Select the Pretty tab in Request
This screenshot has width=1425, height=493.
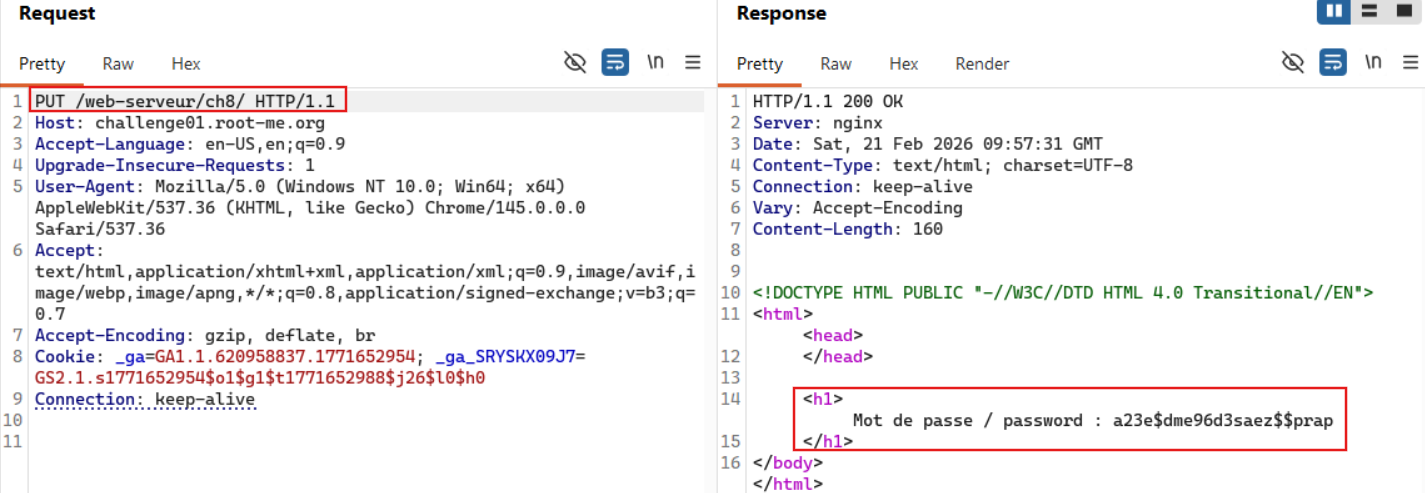coord(42,64)
